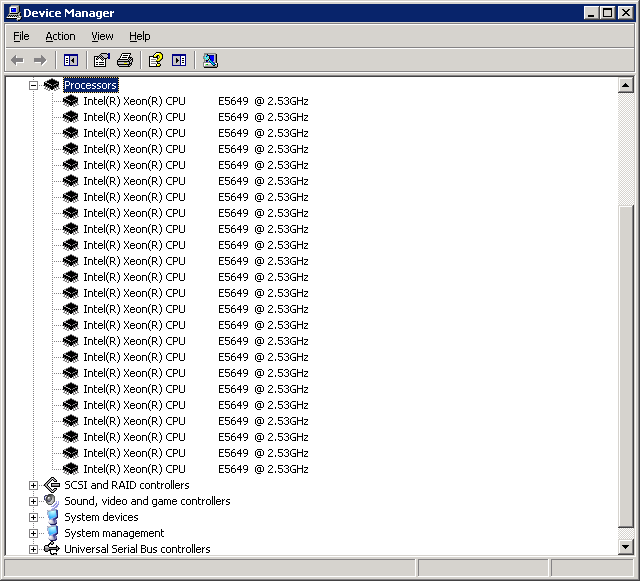Click Scan for hardware changes icon

click(210, 60)
